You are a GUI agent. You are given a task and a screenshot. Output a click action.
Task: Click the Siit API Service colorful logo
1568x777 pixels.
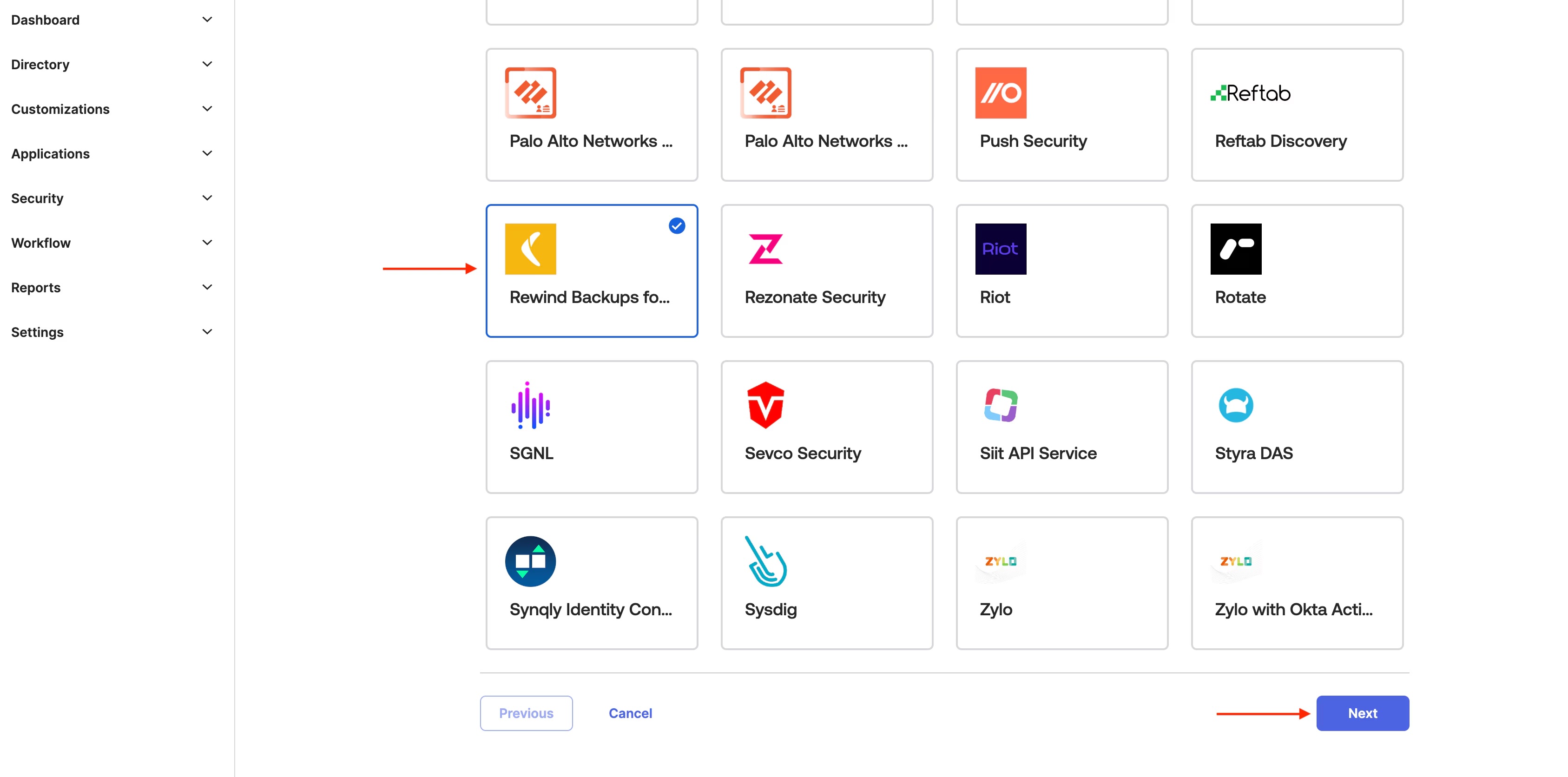[x=1001, y=405]
